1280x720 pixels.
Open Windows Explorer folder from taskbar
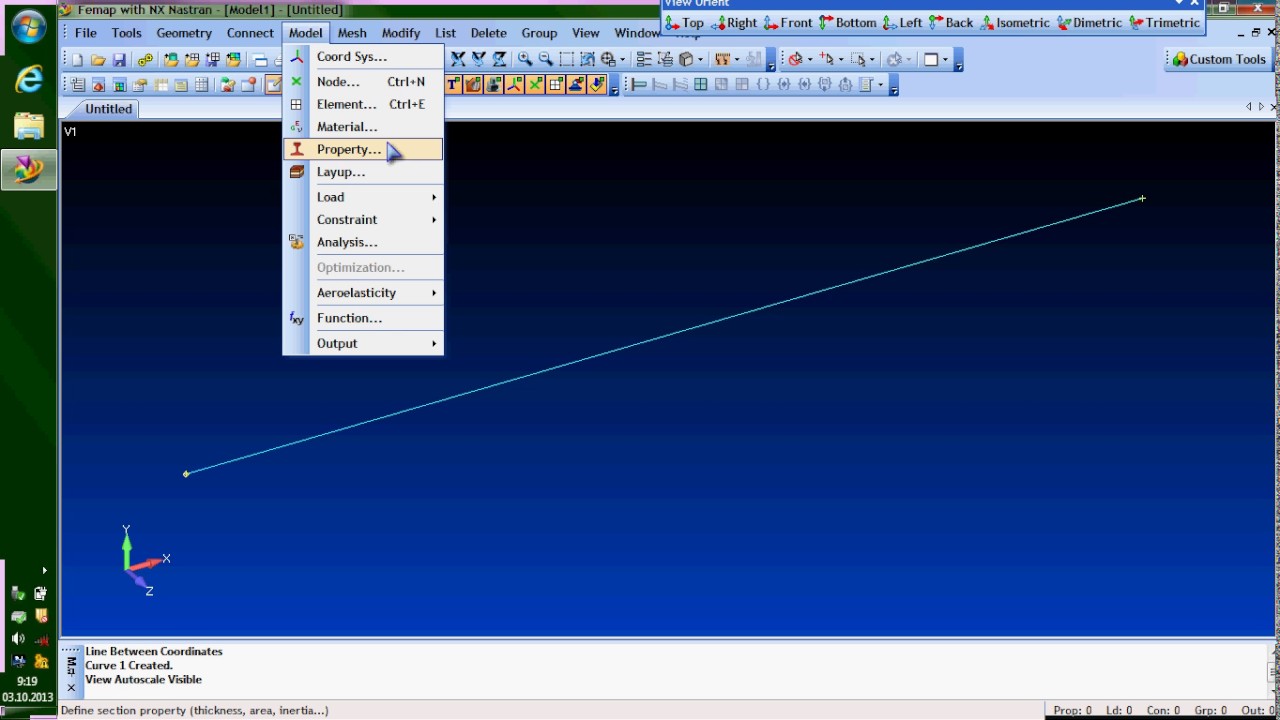pos(29,125)
